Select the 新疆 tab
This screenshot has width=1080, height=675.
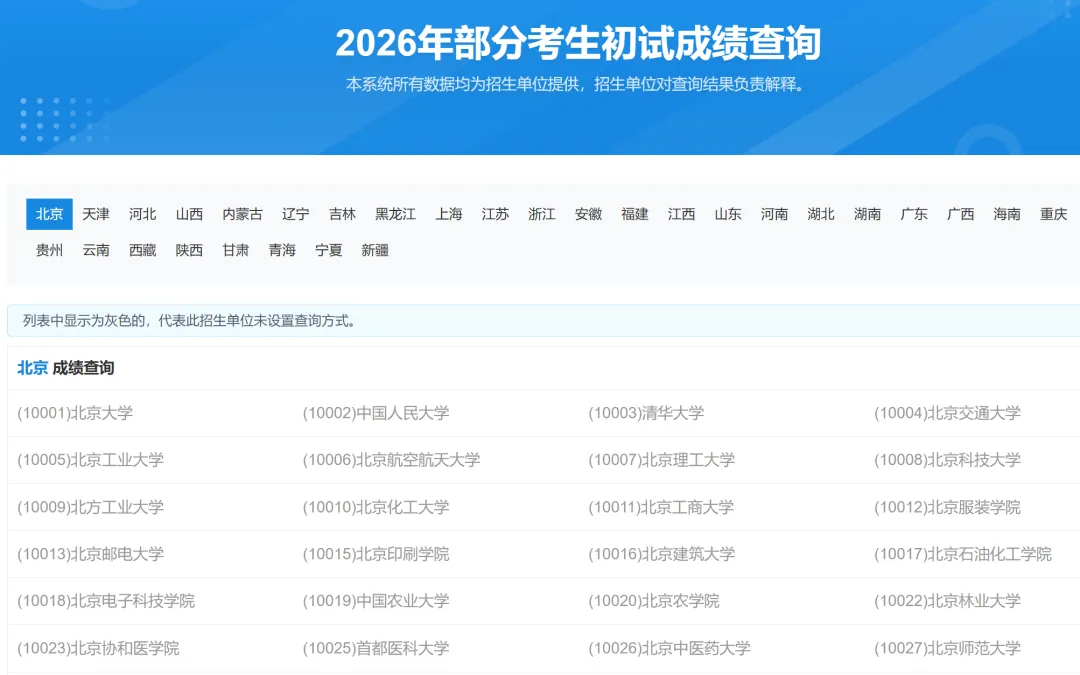(375, 250)
